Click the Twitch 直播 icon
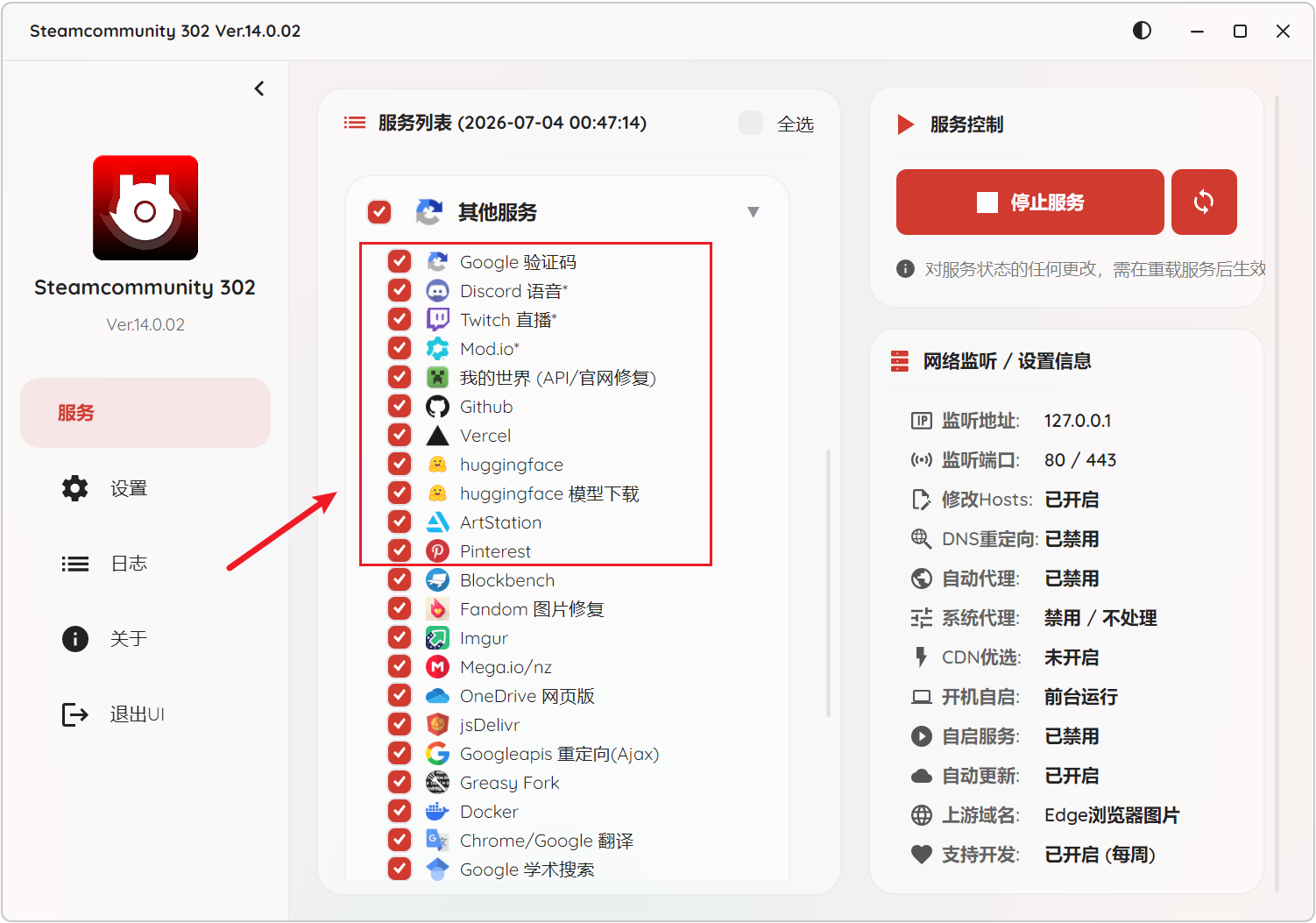Screen dimensions: 1316x923 (x=437, y=319)
